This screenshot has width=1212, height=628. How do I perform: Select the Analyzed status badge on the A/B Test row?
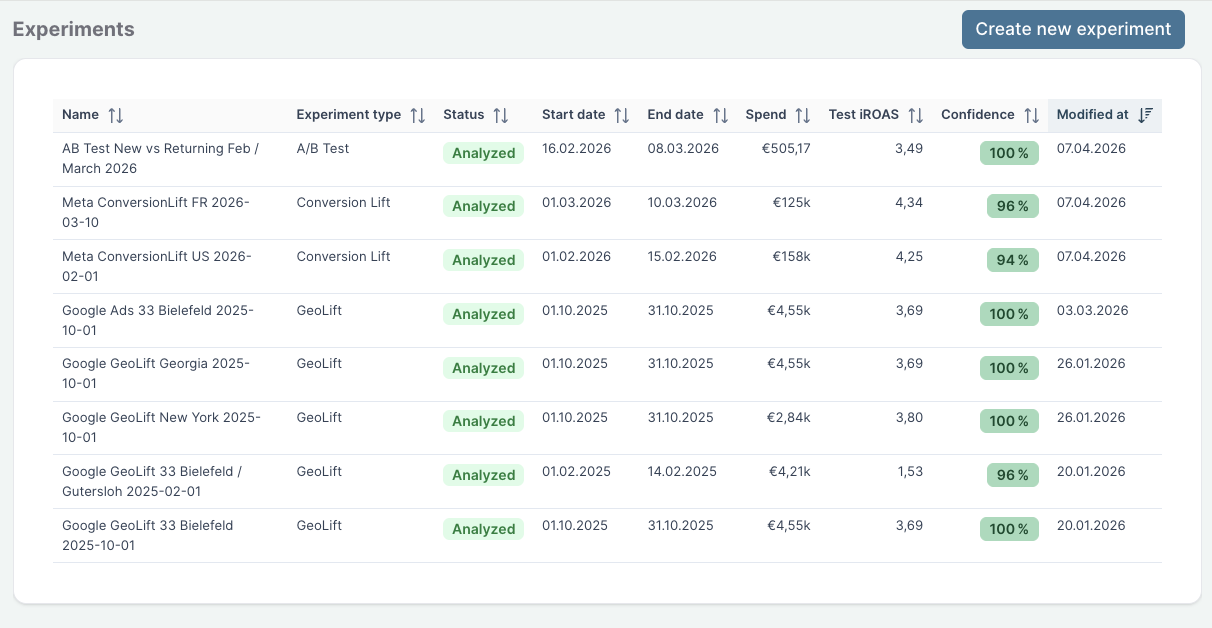(x=483, y=152)
